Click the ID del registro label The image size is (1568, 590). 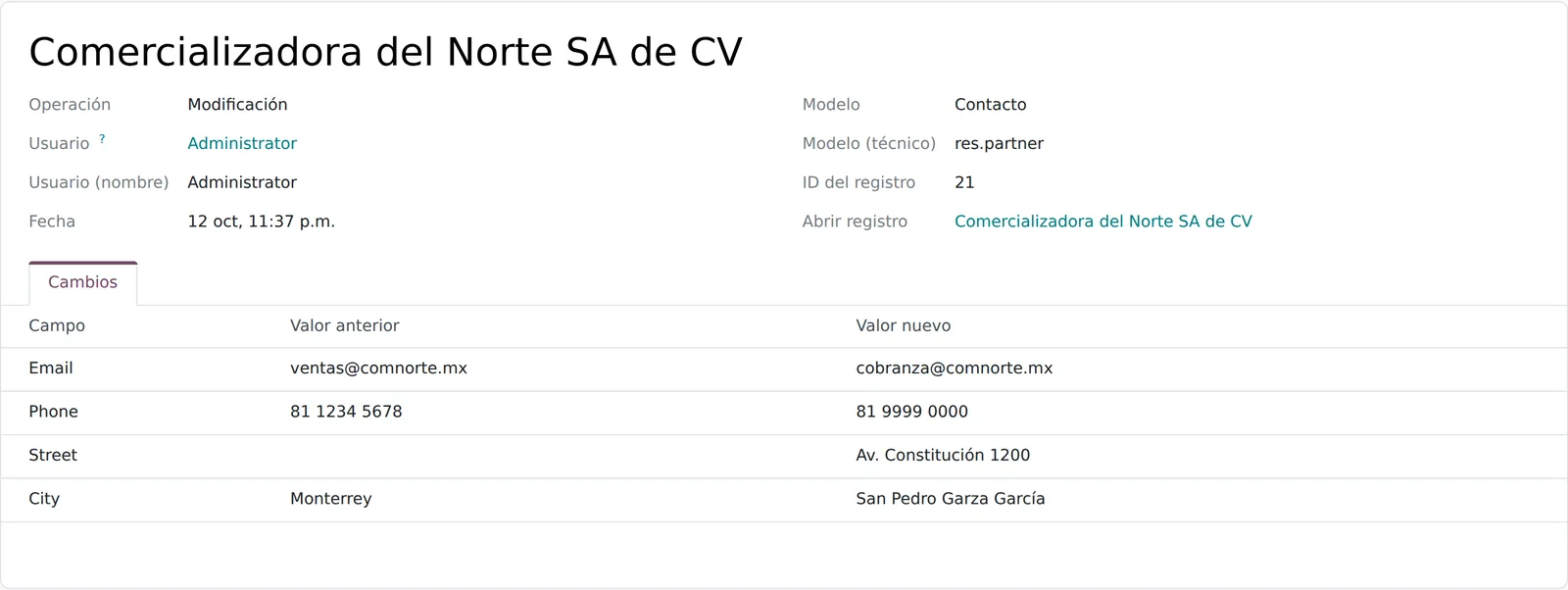pos(858,182)
